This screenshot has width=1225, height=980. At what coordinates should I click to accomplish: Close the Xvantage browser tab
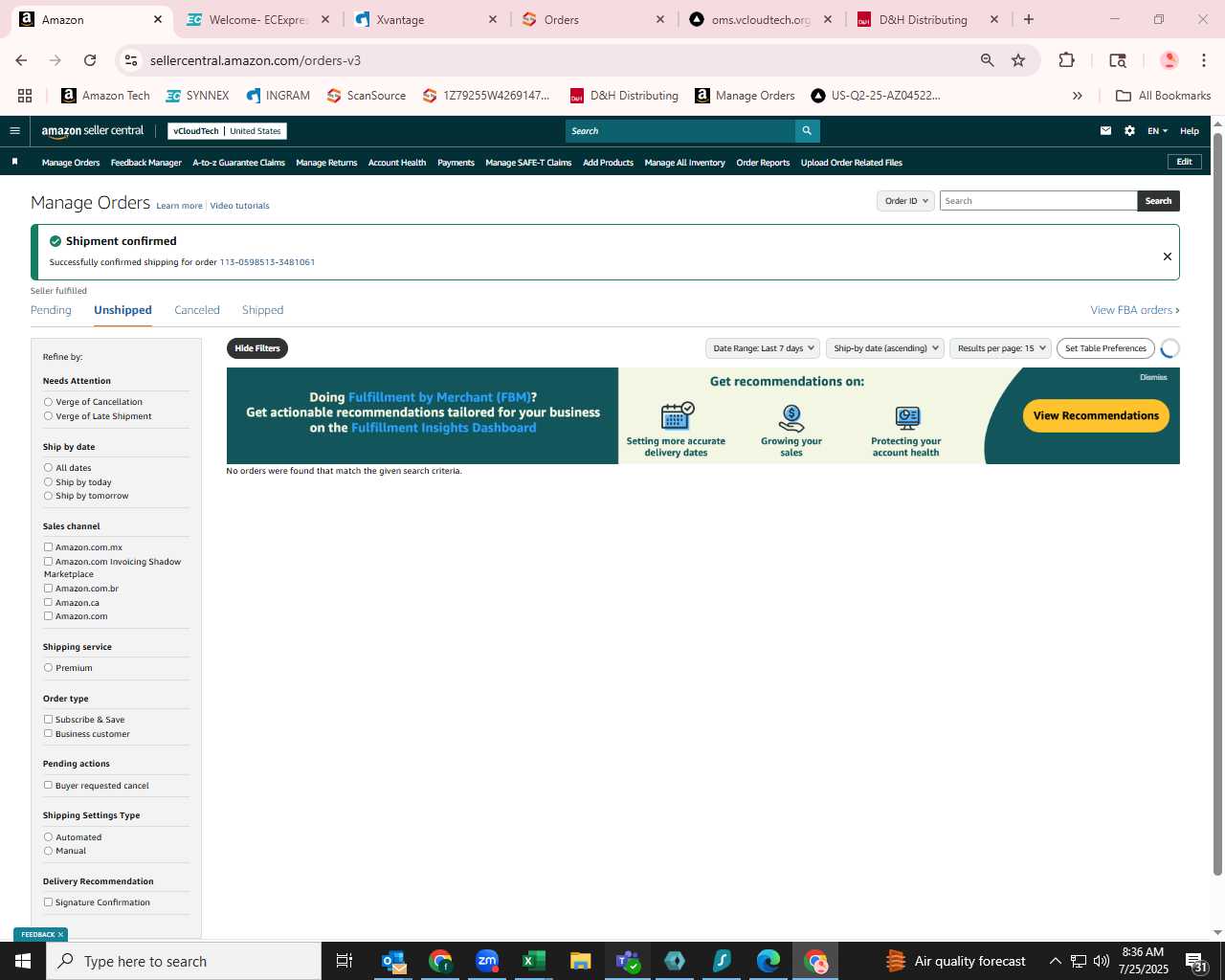[x=493, y=19]
